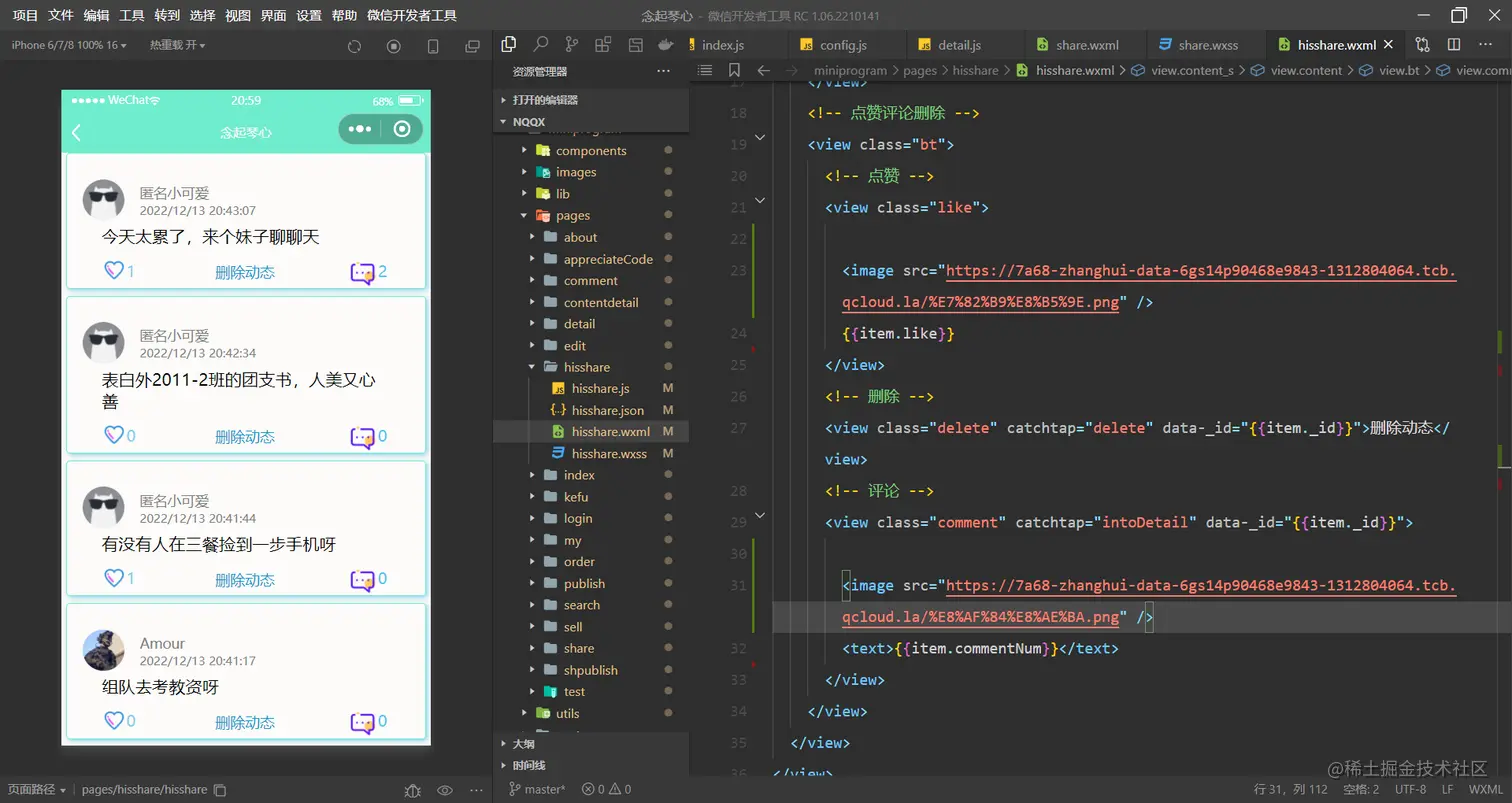Expand the components folder
The height and width of the screenshot is (803, 1512).
(590, 151)
